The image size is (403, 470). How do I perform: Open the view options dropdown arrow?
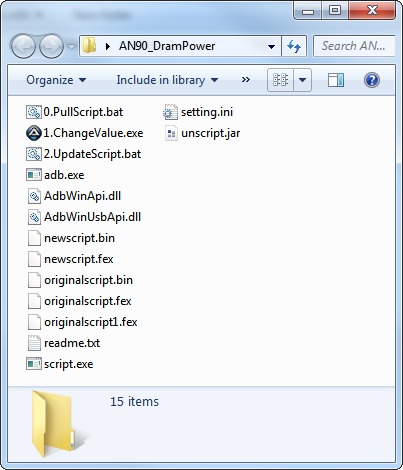[x=302, y=80]
